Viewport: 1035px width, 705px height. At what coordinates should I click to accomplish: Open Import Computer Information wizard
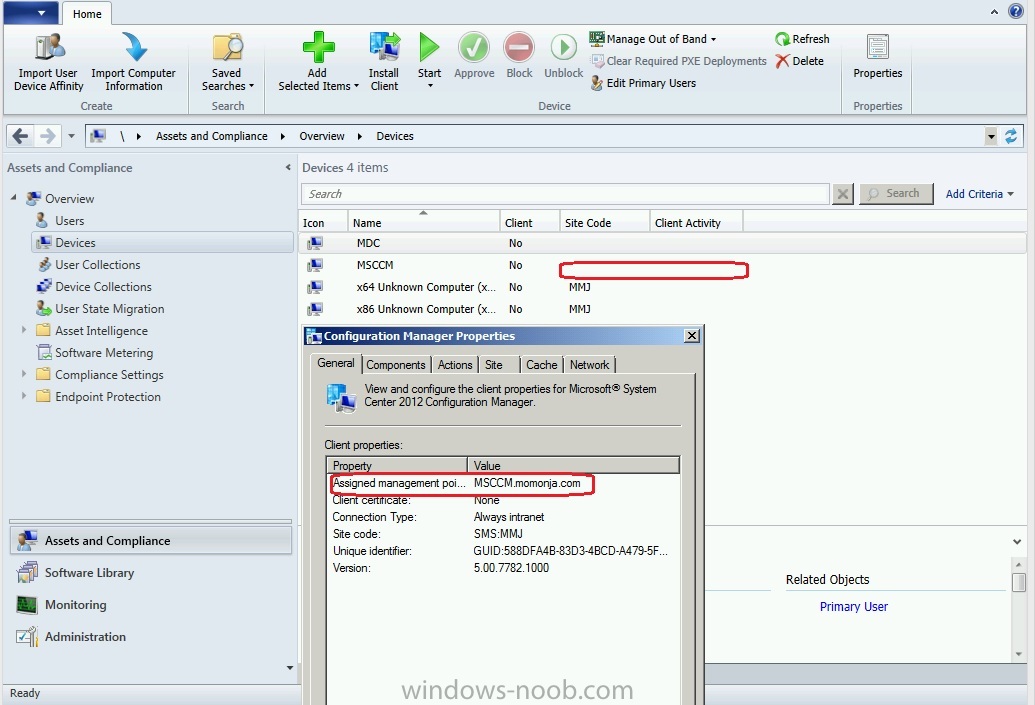click(x=134, y=62)
